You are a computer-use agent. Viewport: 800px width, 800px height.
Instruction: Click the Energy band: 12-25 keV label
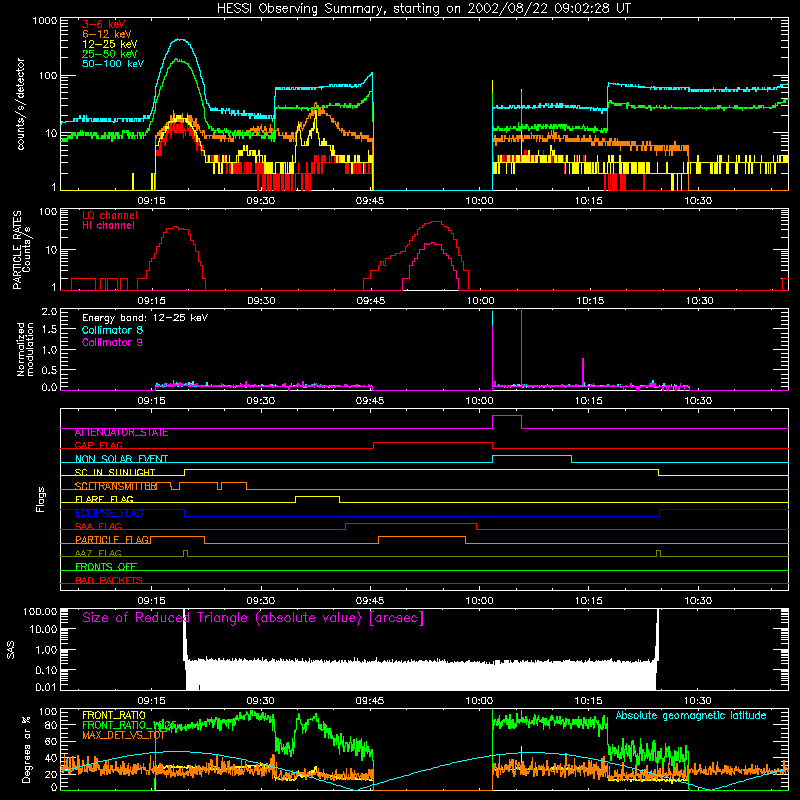pos(145,318)
